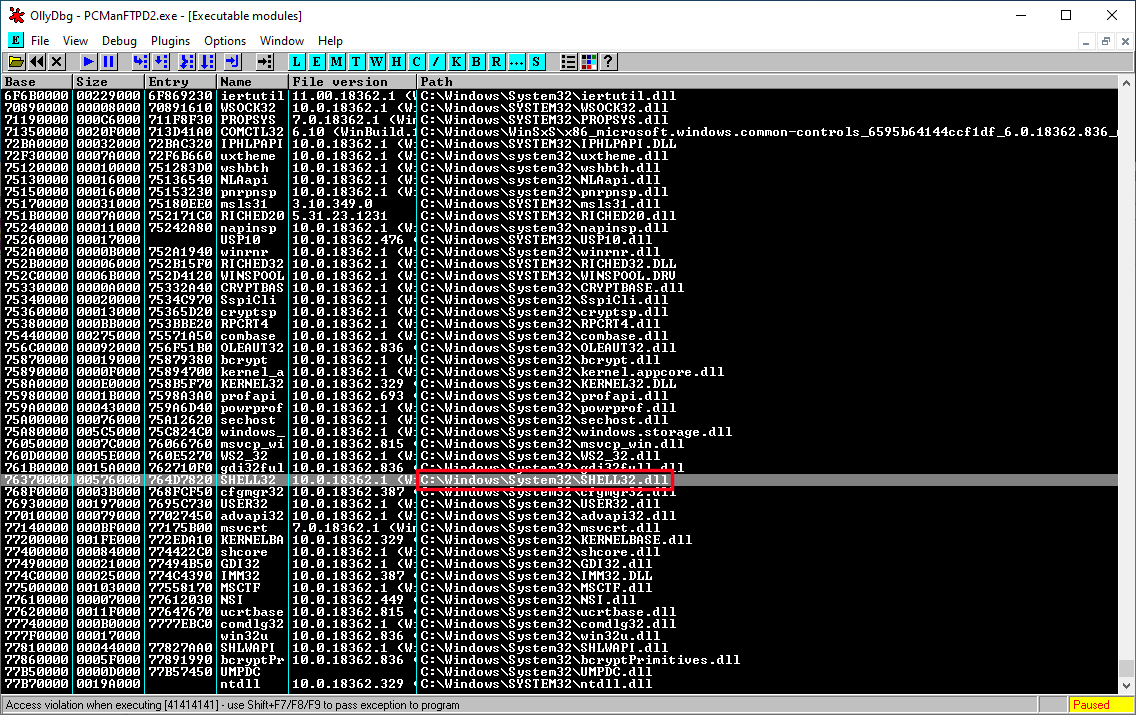1136x715 pixels.
Task: Show References with R button
Action: point(496,62)
